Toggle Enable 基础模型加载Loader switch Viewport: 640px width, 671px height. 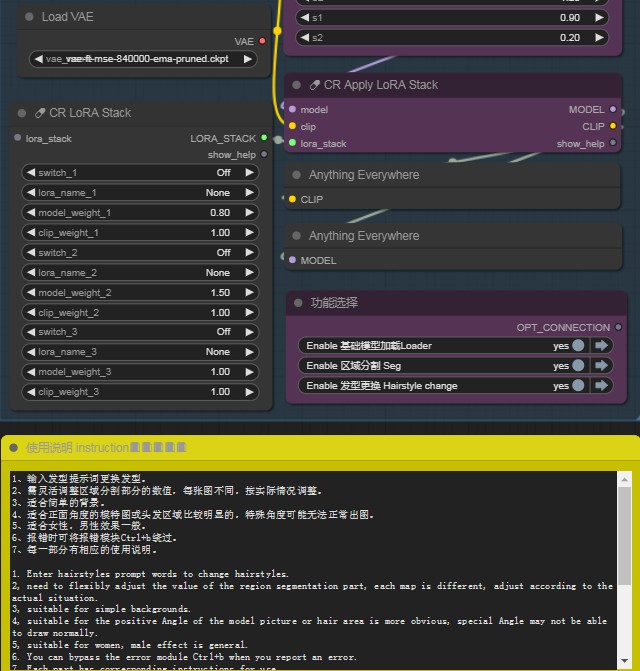pyautogui.click(x=578, y=345)
